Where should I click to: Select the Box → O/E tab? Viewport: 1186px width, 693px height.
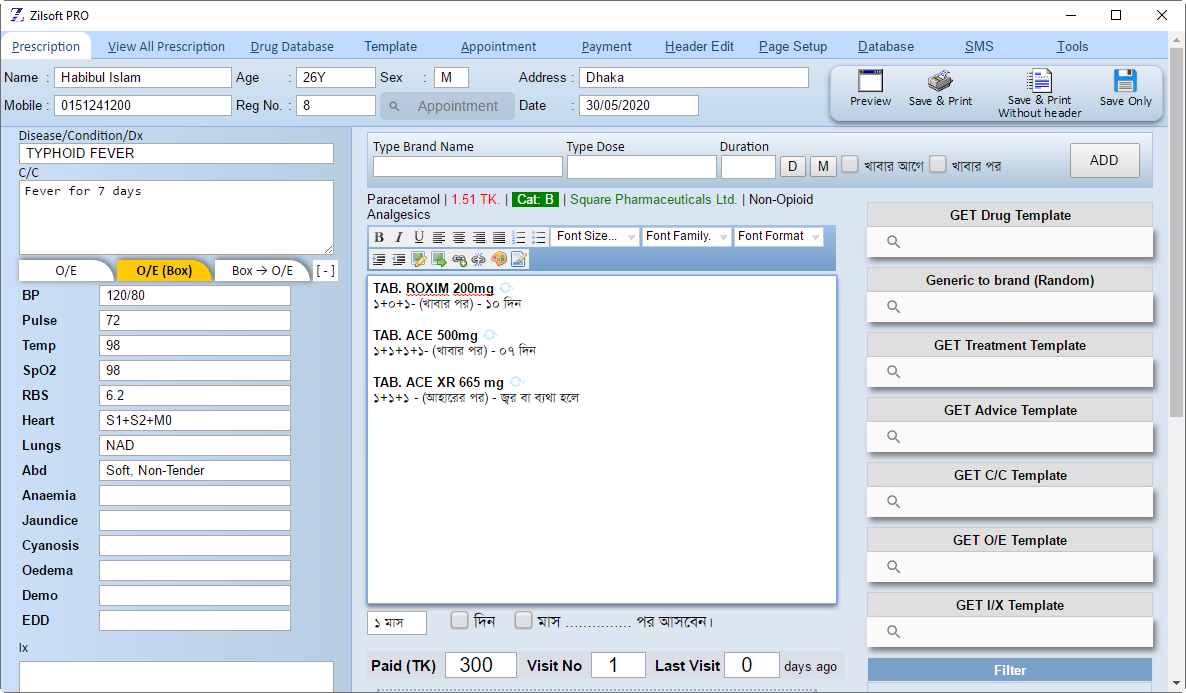(262, 271)
